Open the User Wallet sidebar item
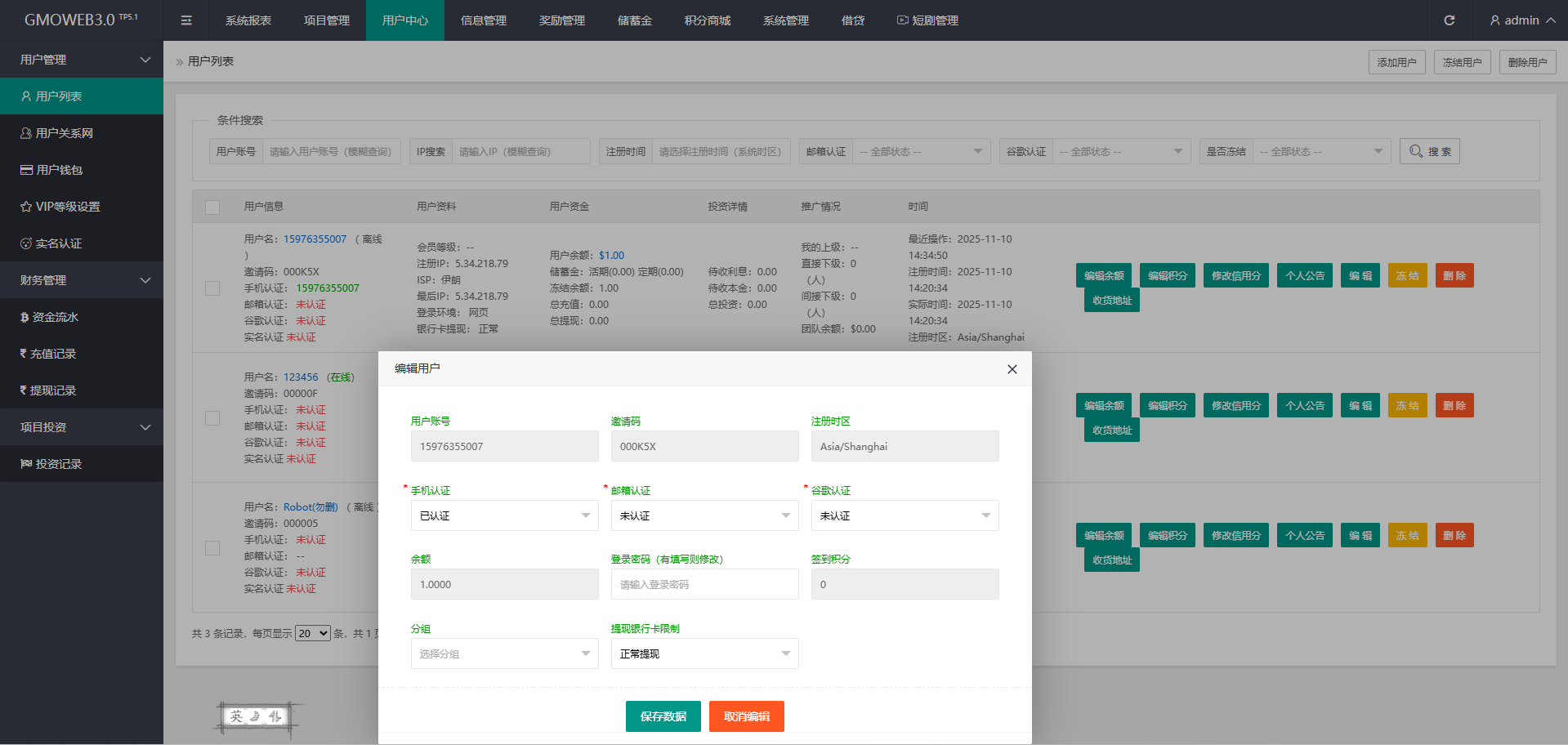This screenshot has height=745, width=1568. coord(59,170)
